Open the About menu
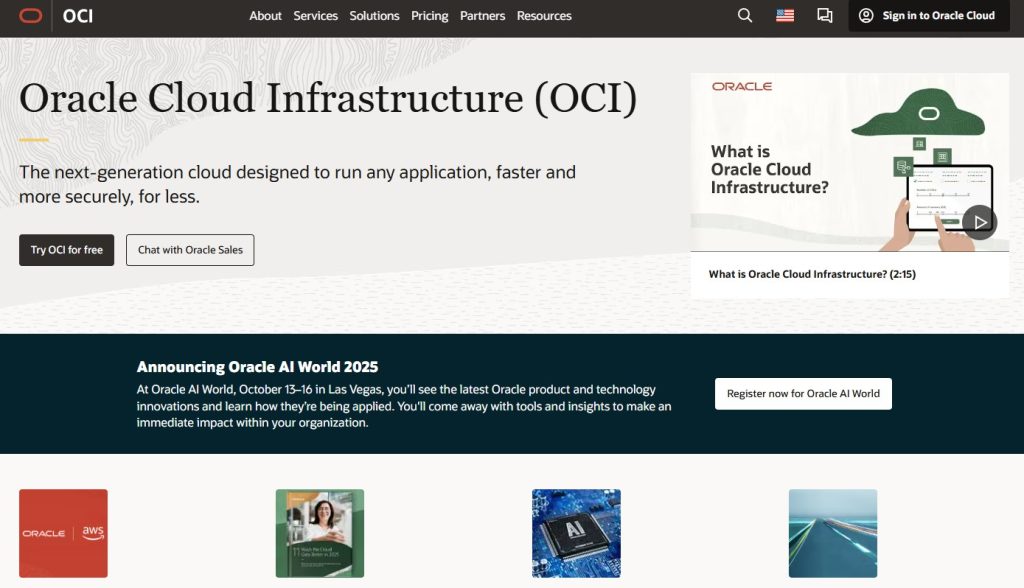The image size is (1024, 588). 265,16
